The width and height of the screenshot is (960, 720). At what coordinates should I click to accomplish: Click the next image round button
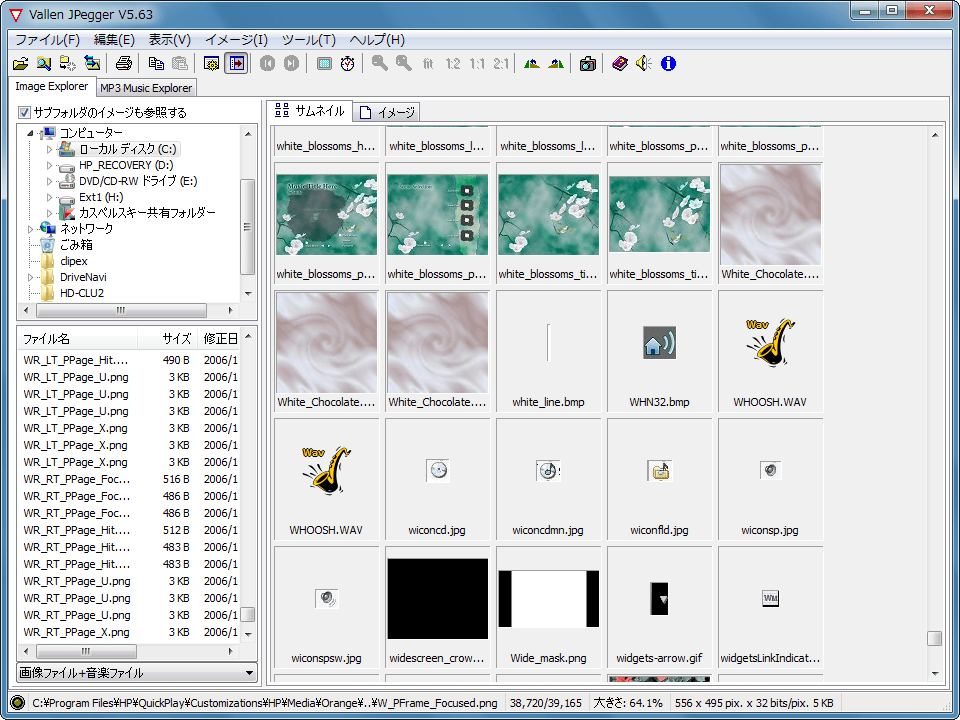coord(291,64)
